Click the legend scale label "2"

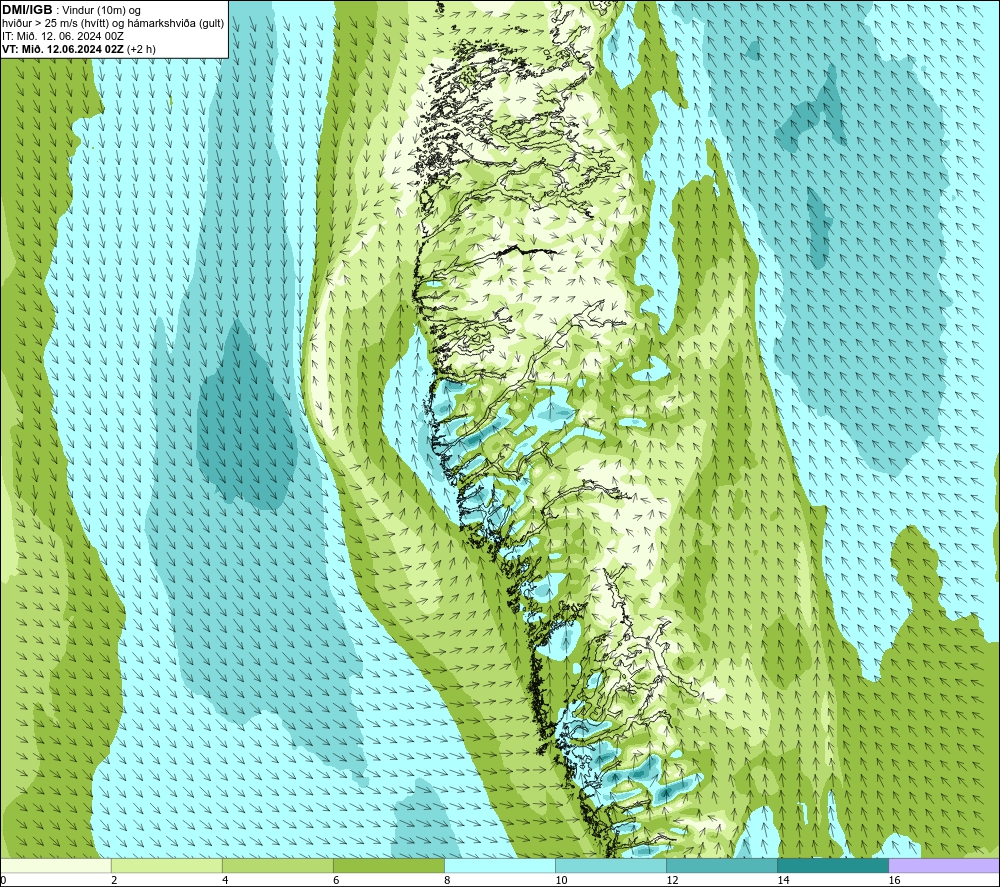(x=114, y=881)
